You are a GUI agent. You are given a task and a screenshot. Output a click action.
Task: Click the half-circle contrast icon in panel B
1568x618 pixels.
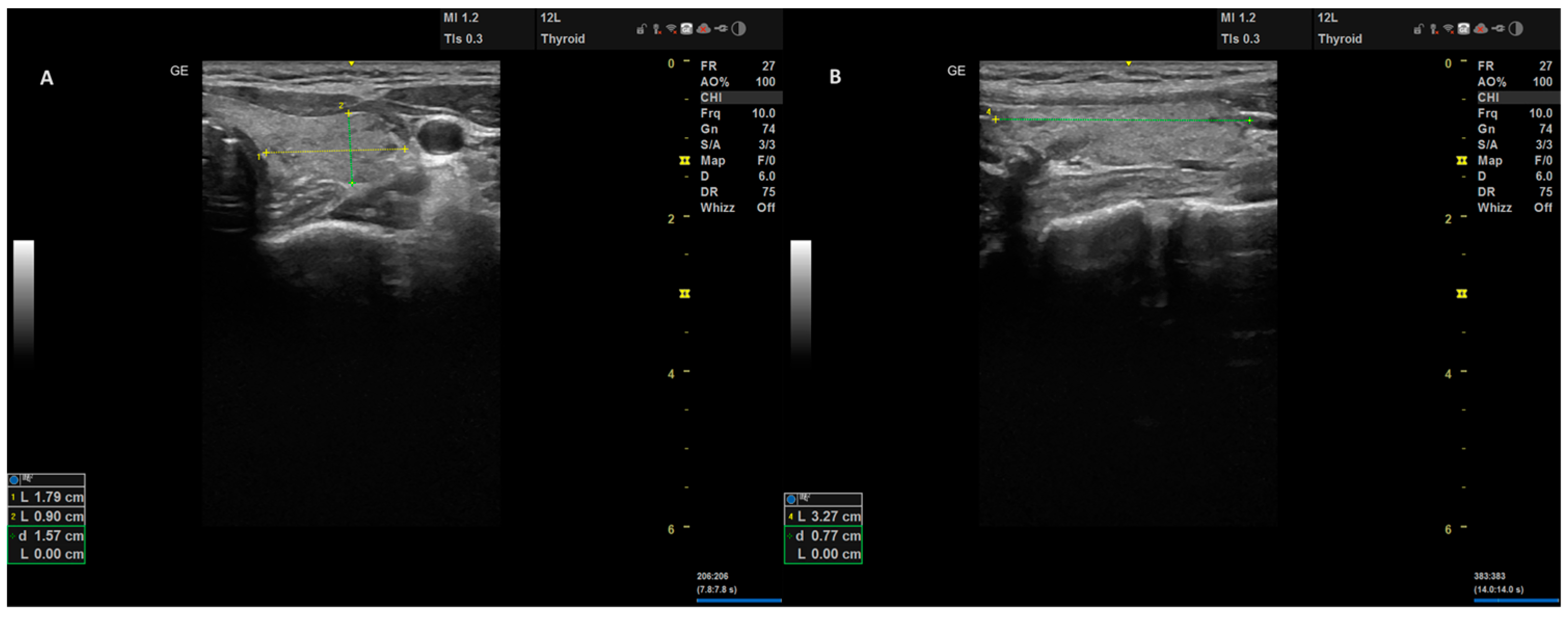click(1516, 29)
